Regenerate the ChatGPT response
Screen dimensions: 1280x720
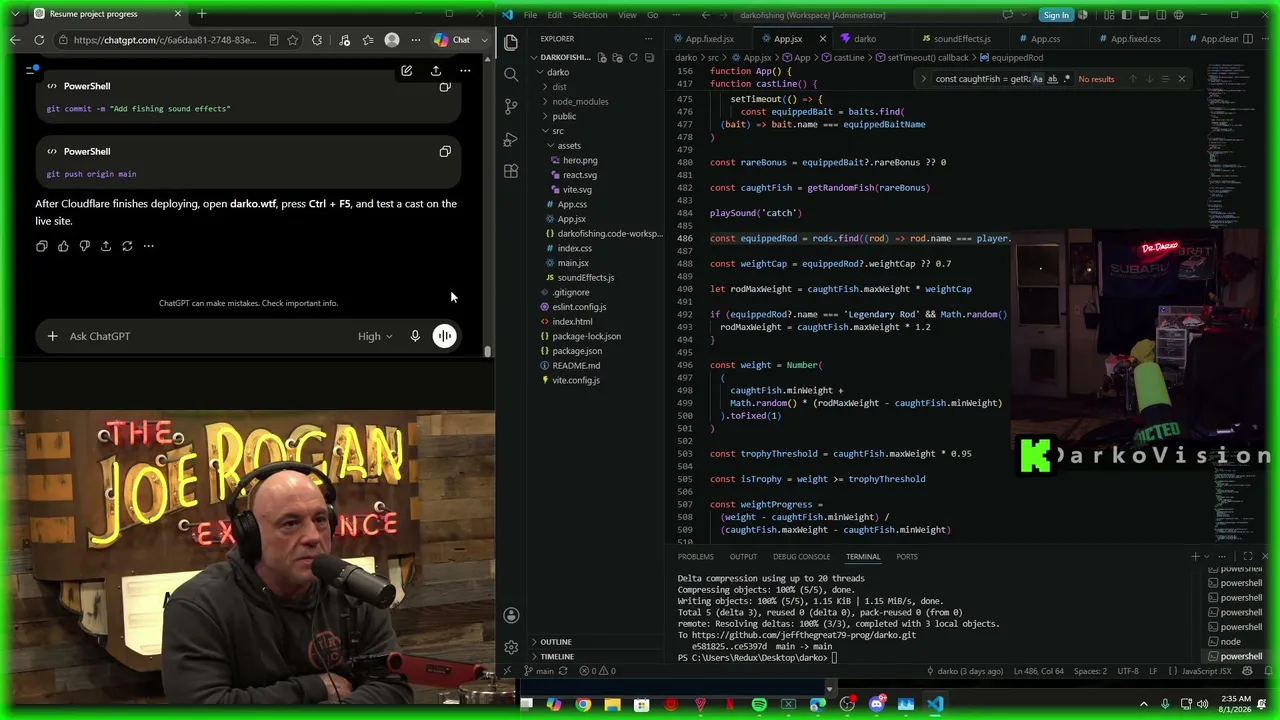coord(127,246)
